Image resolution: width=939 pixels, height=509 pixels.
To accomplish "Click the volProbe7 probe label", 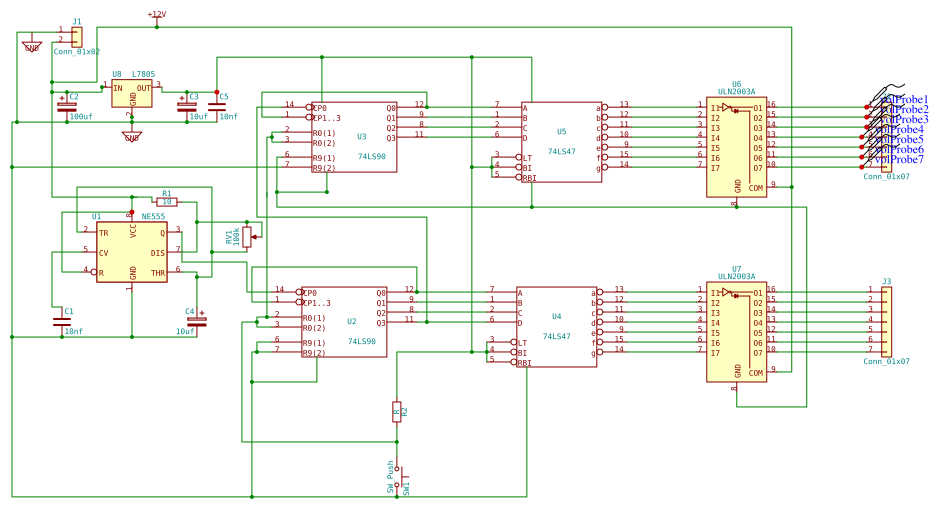I will point(899,159).
